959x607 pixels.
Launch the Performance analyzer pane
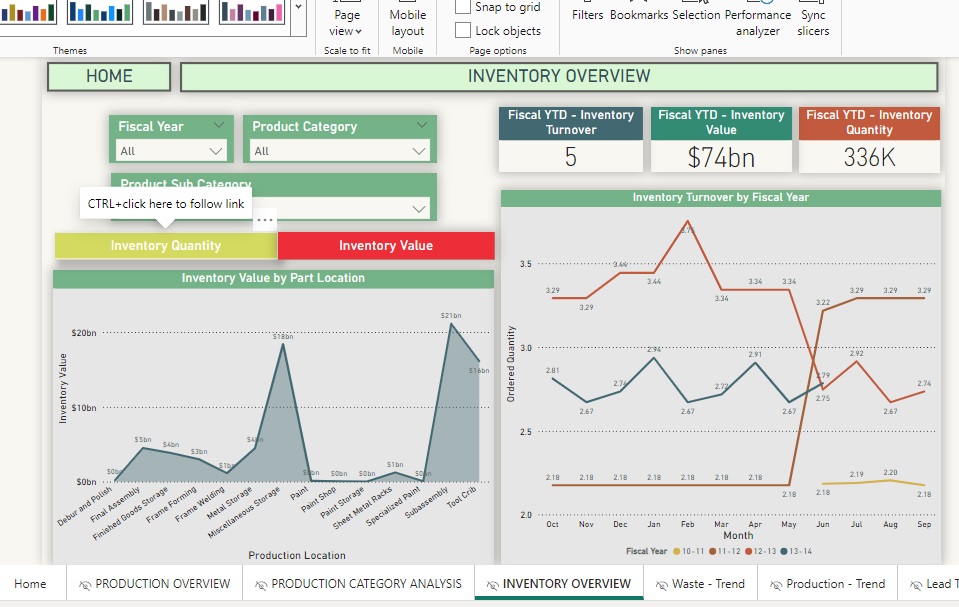(758, 22)
